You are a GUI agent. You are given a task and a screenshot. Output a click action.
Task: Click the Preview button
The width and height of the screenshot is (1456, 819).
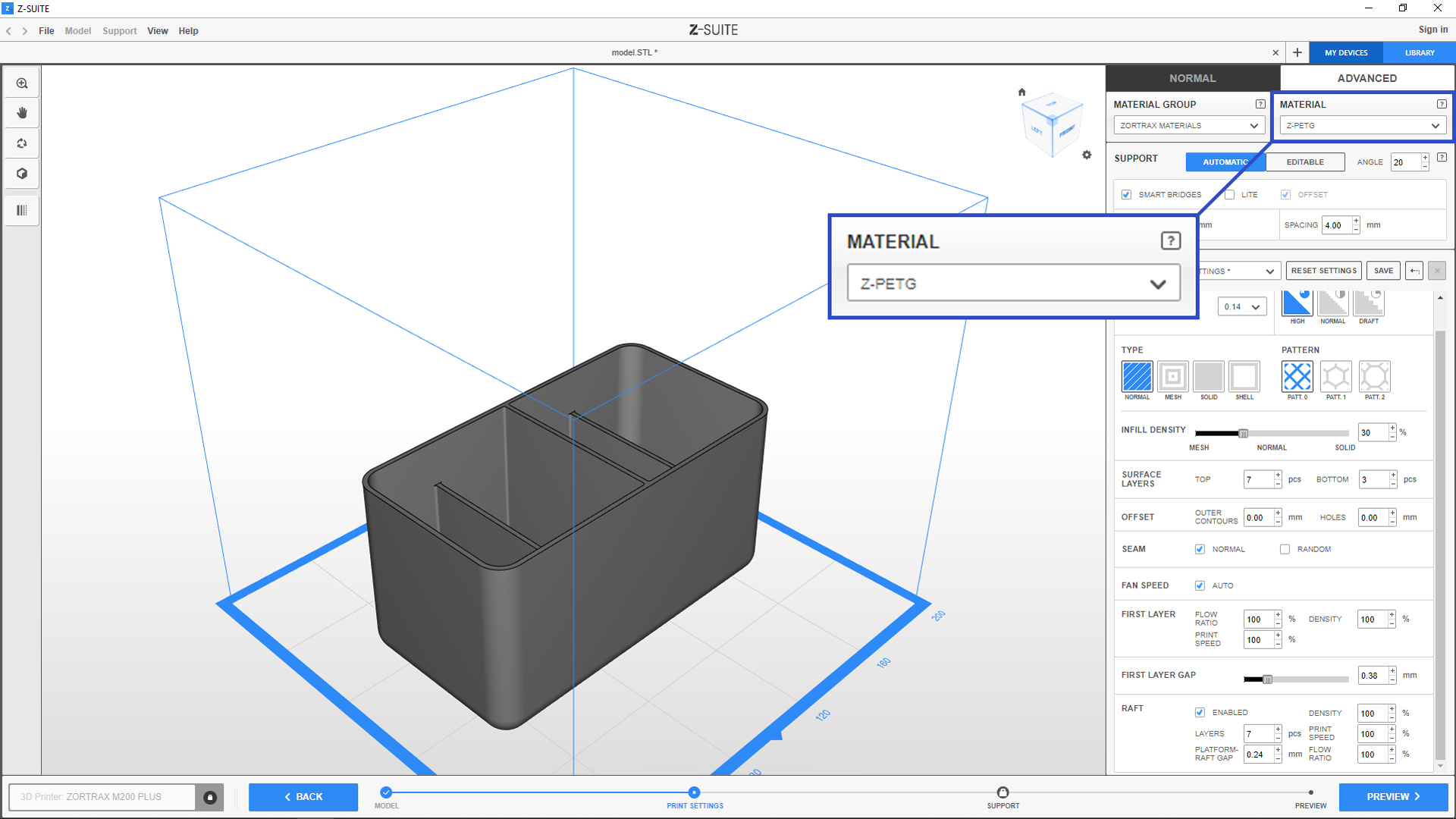1392,796
